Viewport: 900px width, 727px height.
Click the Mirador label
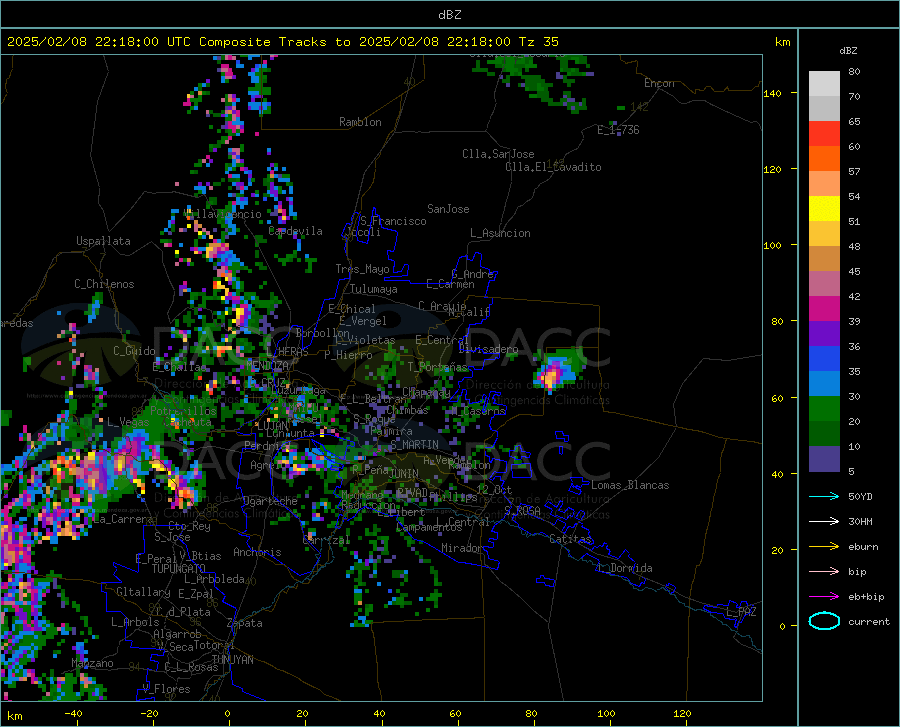click(461, 548)
